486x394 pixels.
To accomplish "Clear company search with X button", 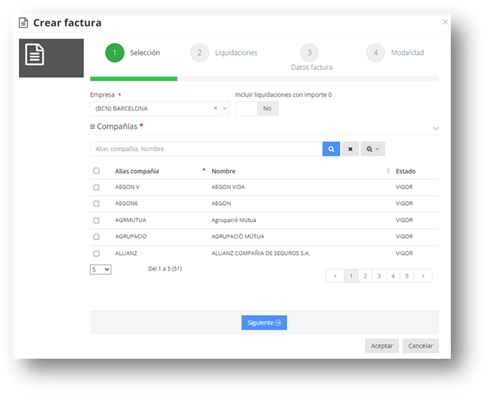I will click(350, 149).
